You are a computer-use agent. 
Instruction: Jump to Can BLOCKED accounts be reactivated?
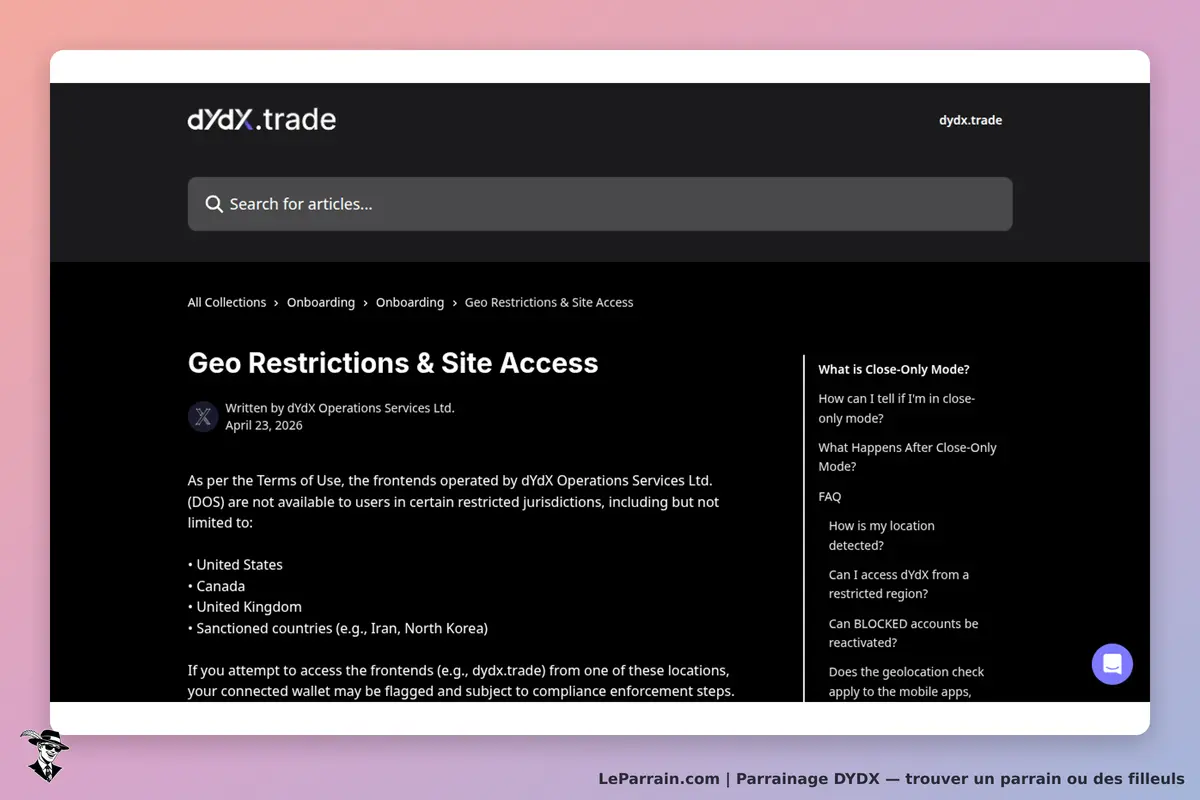[904, 633]
